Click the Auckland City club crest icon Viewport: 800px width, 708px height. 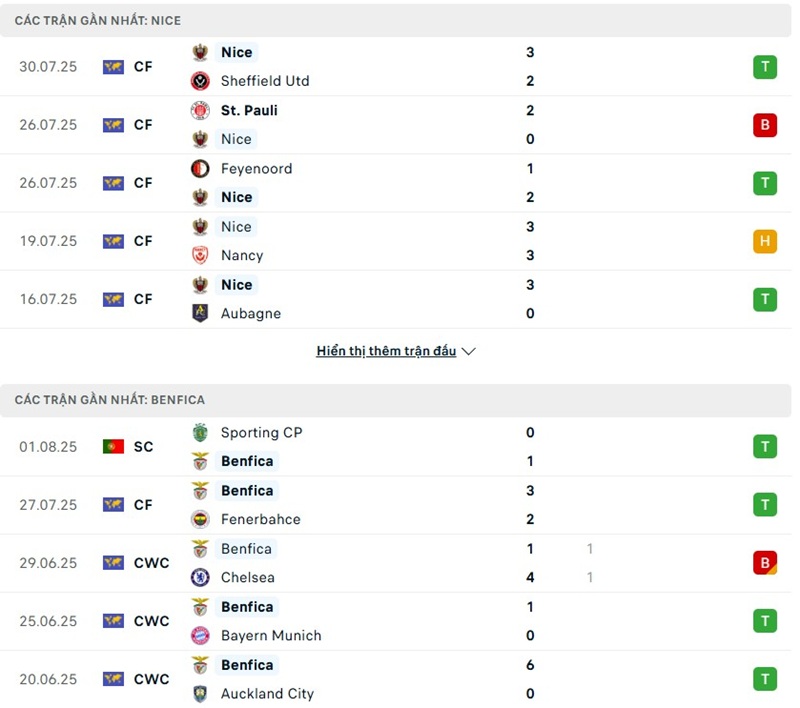[200, 693]
